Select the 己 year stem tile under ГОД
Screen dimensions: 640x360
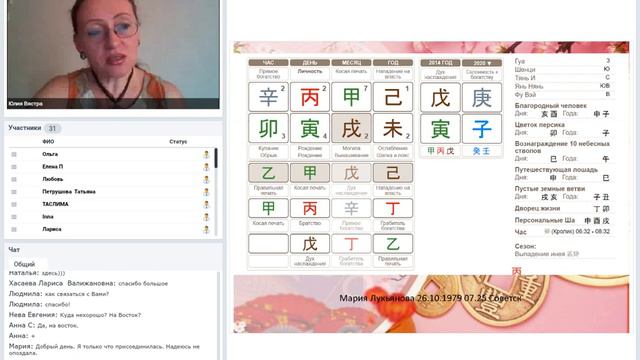click(393, 97)
